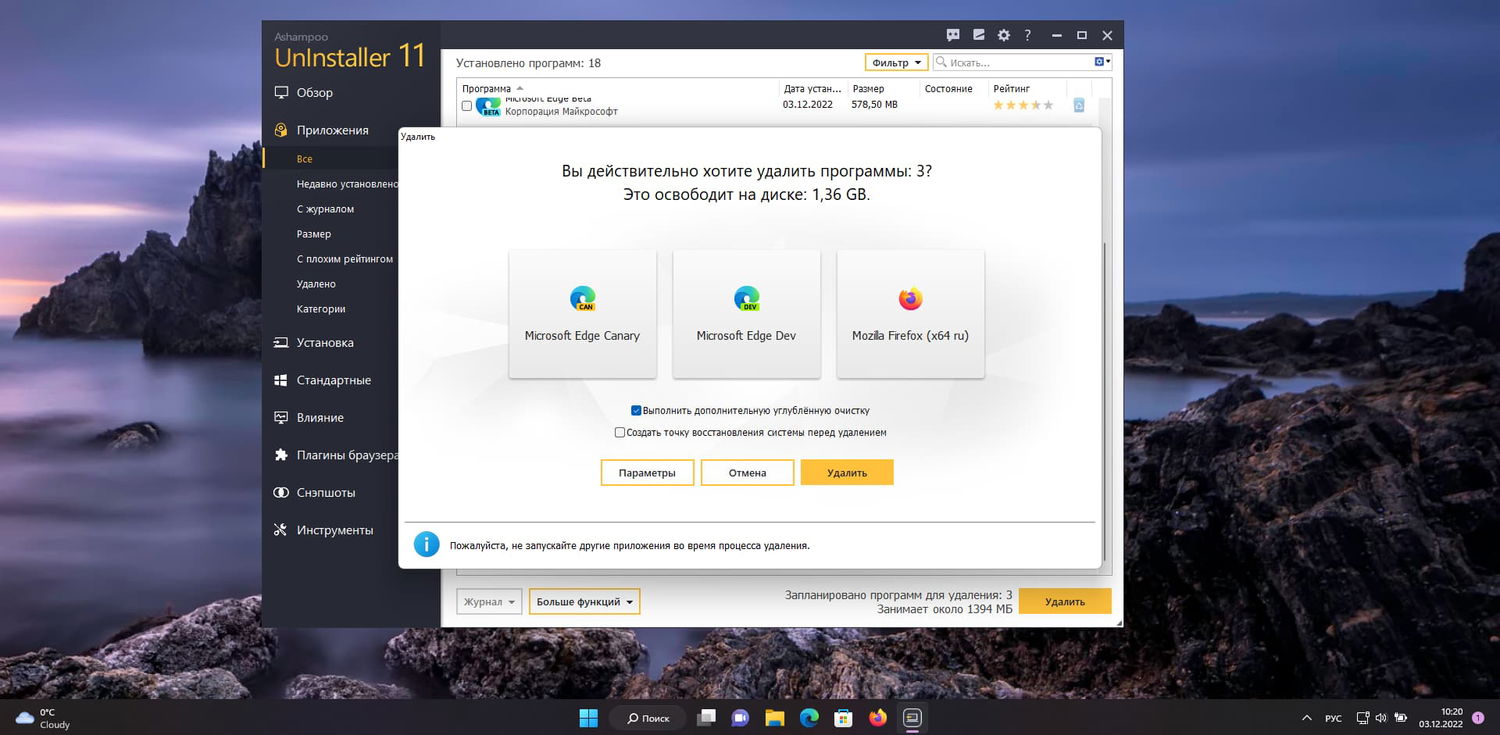Click the Параметры button in dialog

(647, 472)
